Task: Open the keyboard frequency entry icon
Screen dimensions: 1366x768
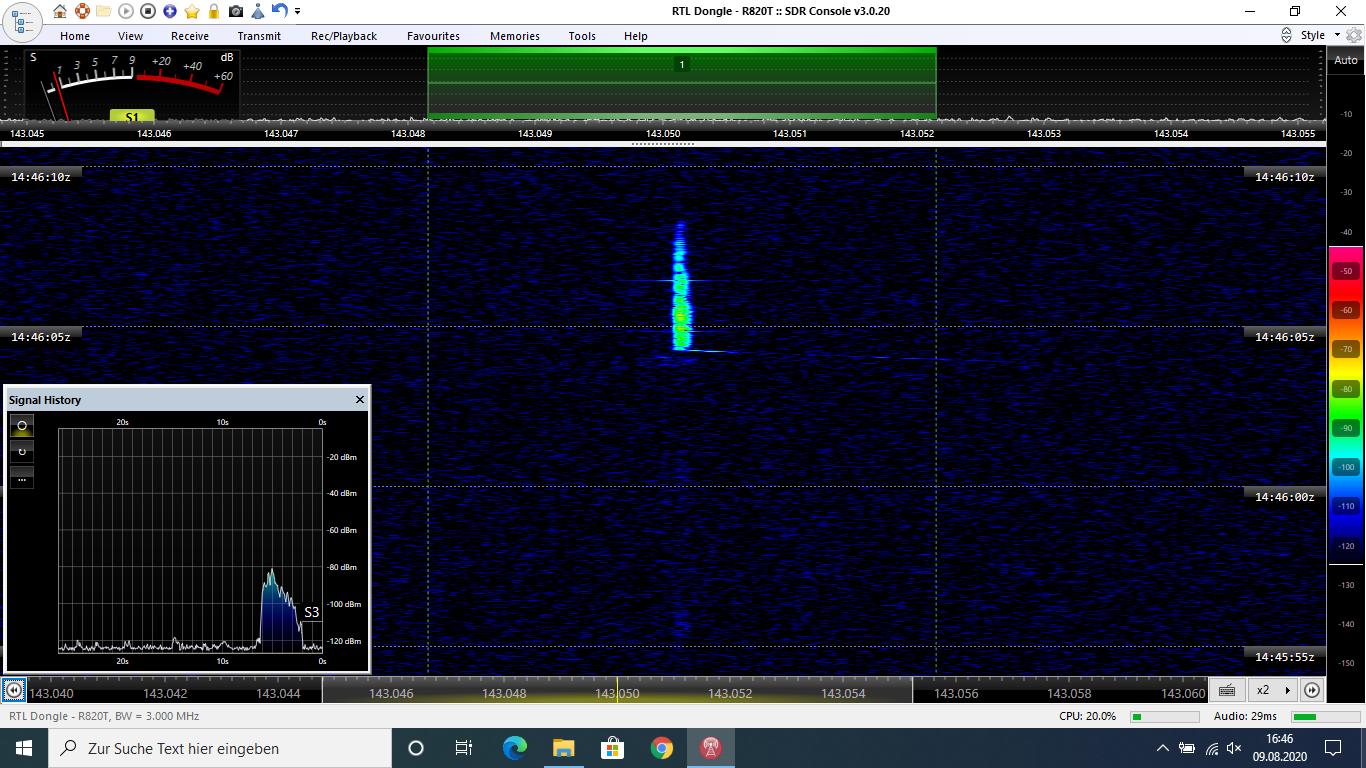Action: click(1227, 690)
